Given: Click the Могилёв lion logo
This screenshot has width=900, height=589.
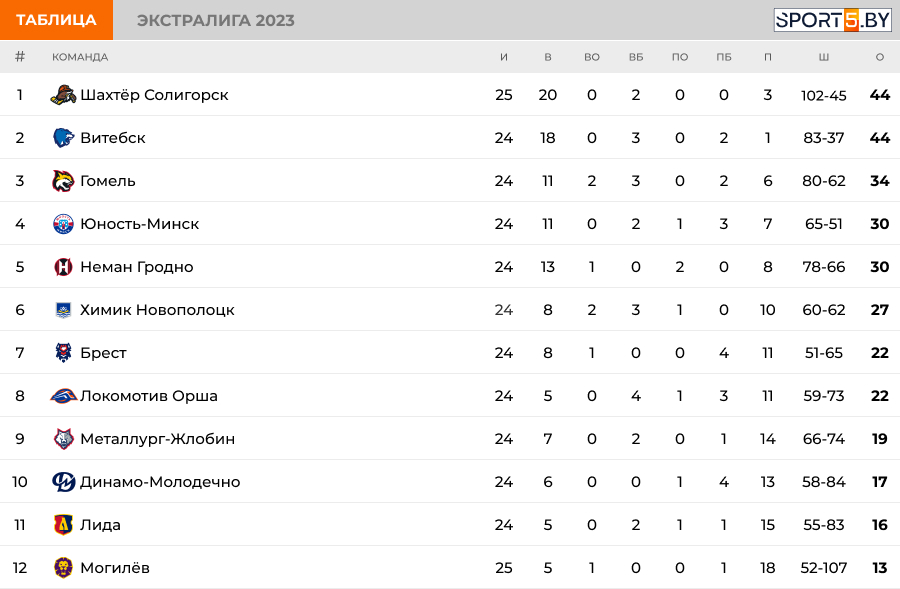Looking at the screenshot, I should click(x=63, y=568).
